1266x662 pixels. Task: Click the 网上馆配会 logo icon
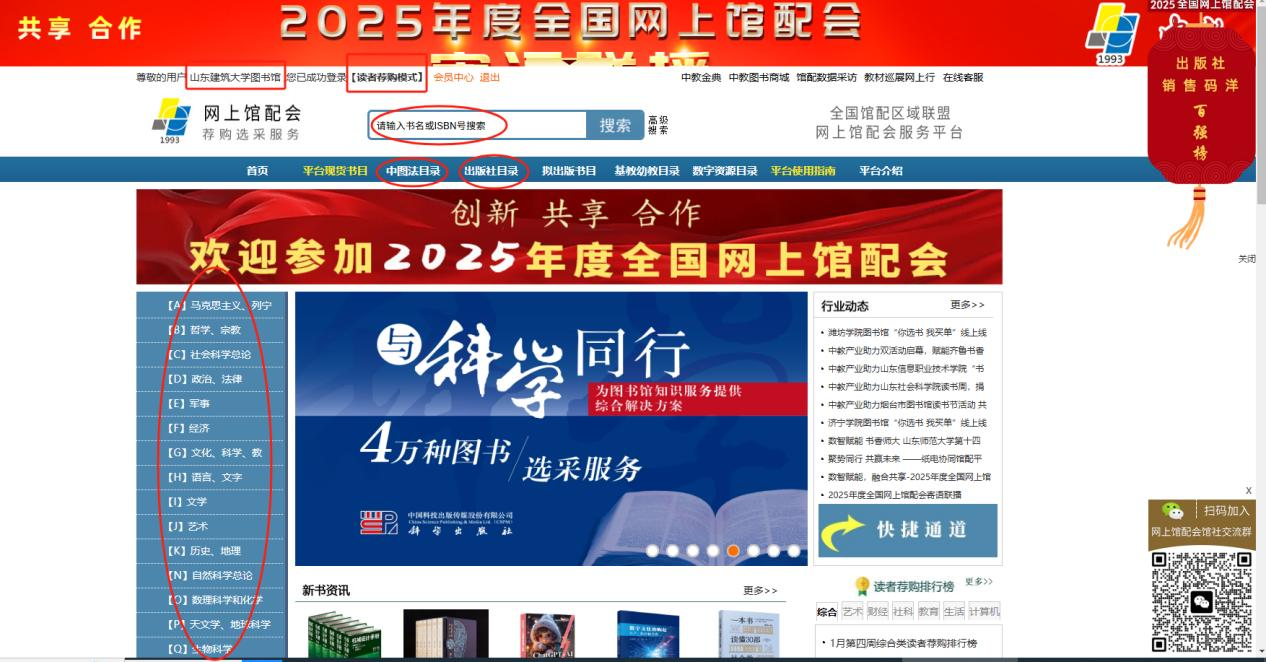point(171,121)
